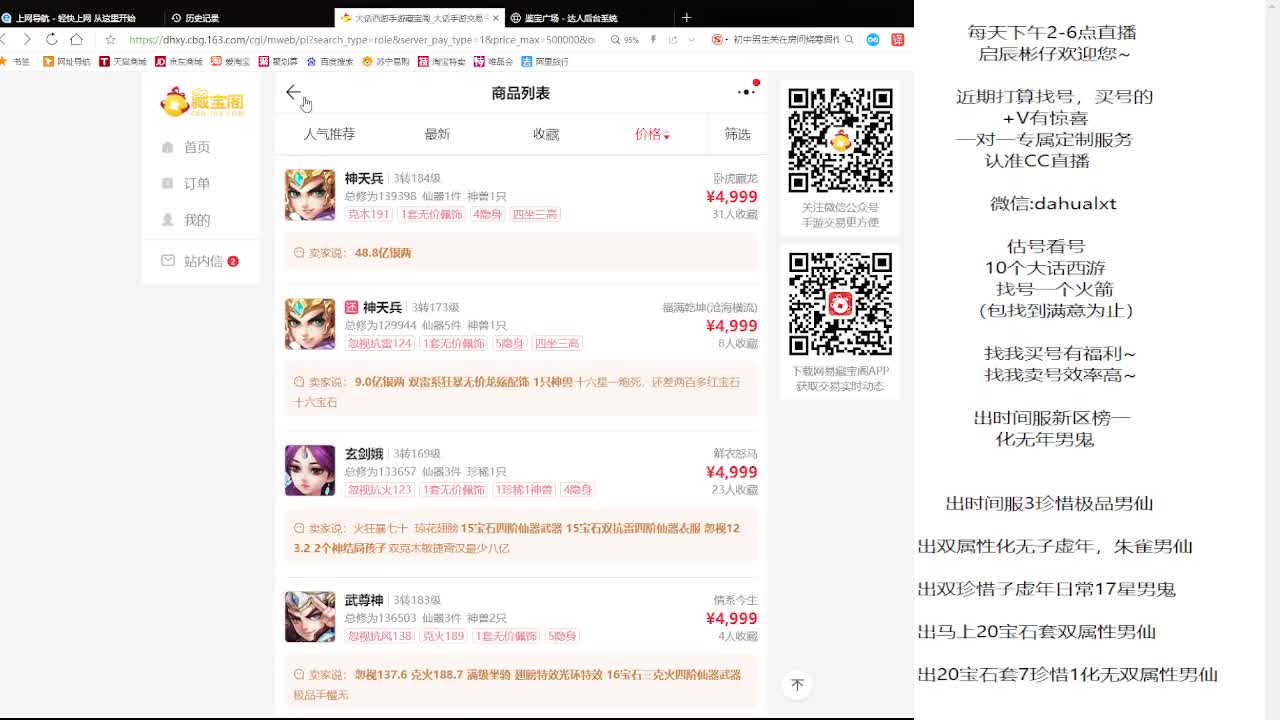Reload the page with the refresh icon
The image size is (1280, 720).
51,40
